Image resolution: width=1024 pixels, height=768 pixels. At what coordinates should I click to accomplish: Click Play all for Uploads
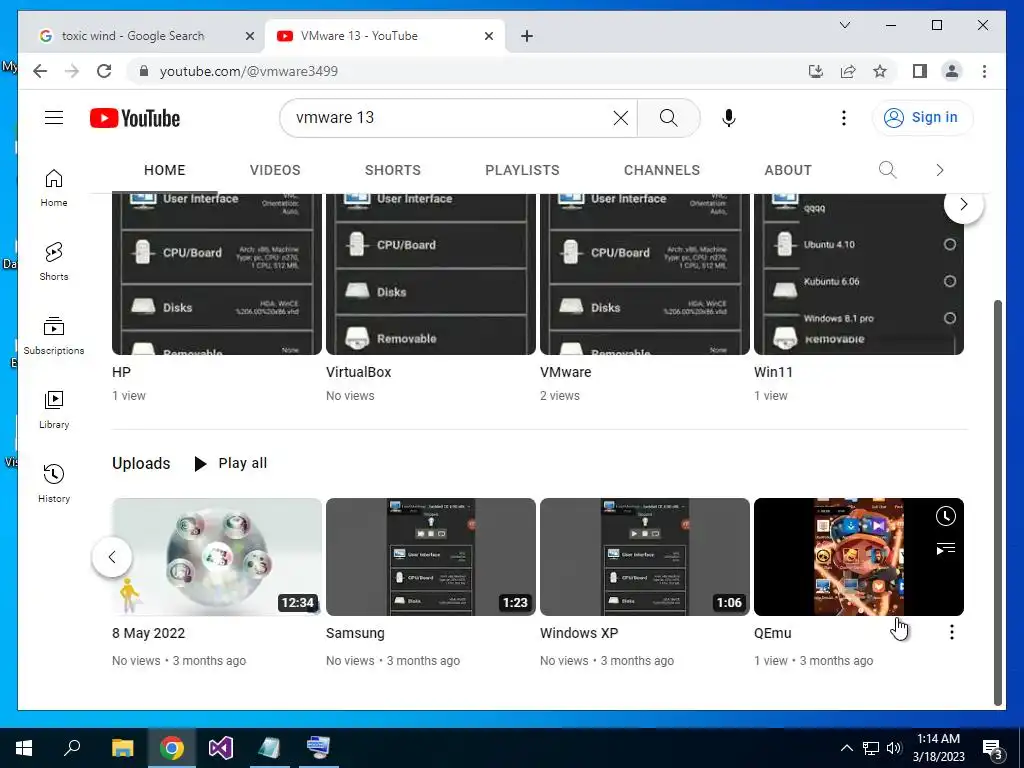[x=231, y=463]
